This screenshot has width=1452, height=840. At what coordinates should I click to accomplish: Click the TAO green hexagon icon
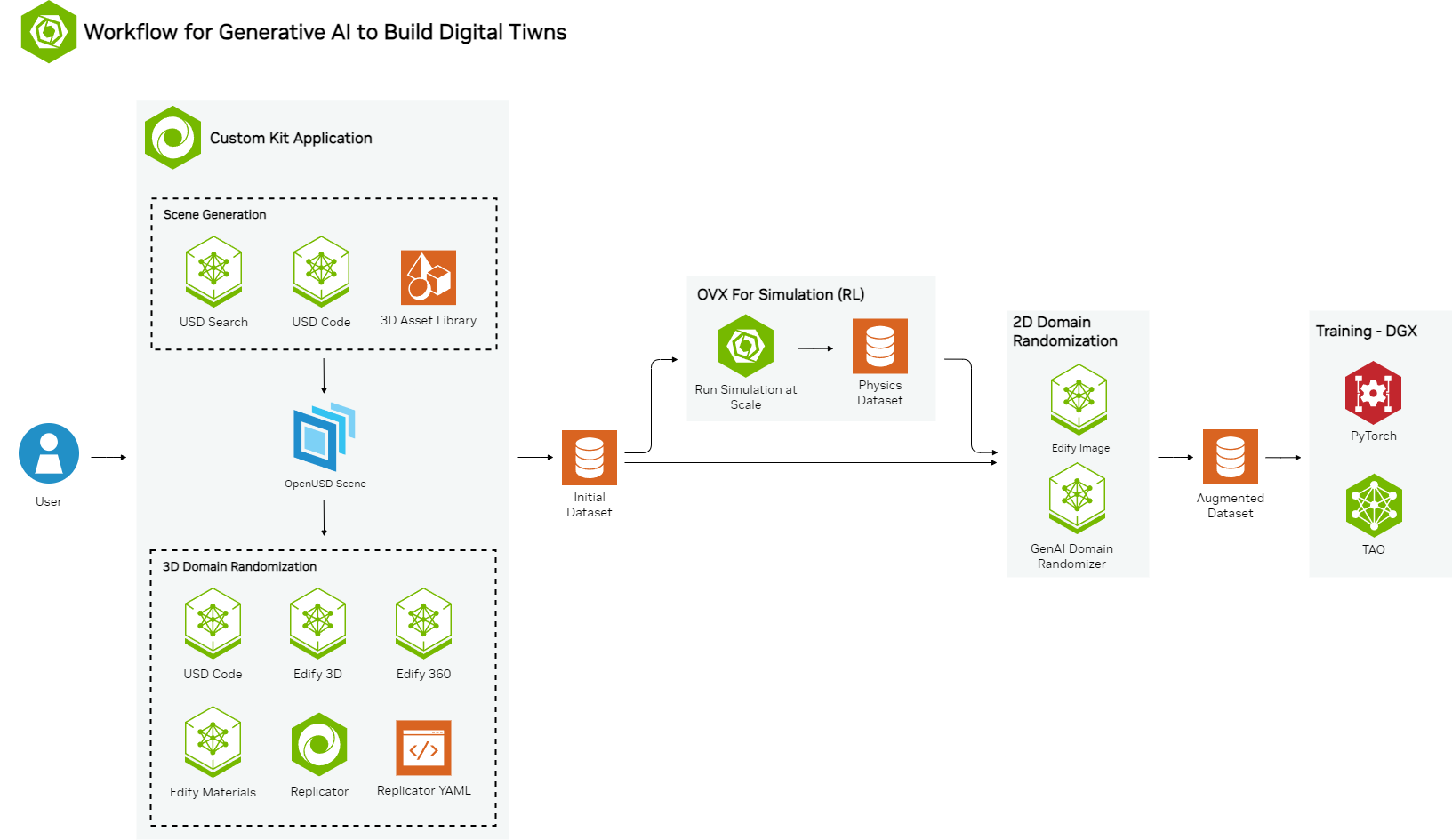coord(1374,506)
